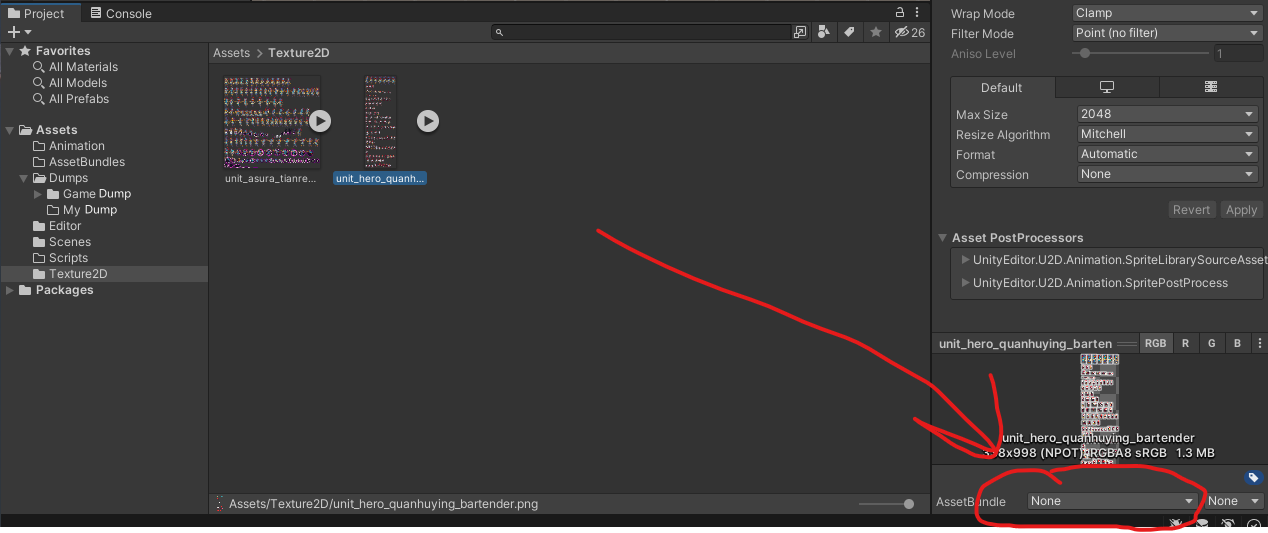Select the Standalone monitor platform tab
This screenshot has height=533, width=1268.
point(1106,87)
